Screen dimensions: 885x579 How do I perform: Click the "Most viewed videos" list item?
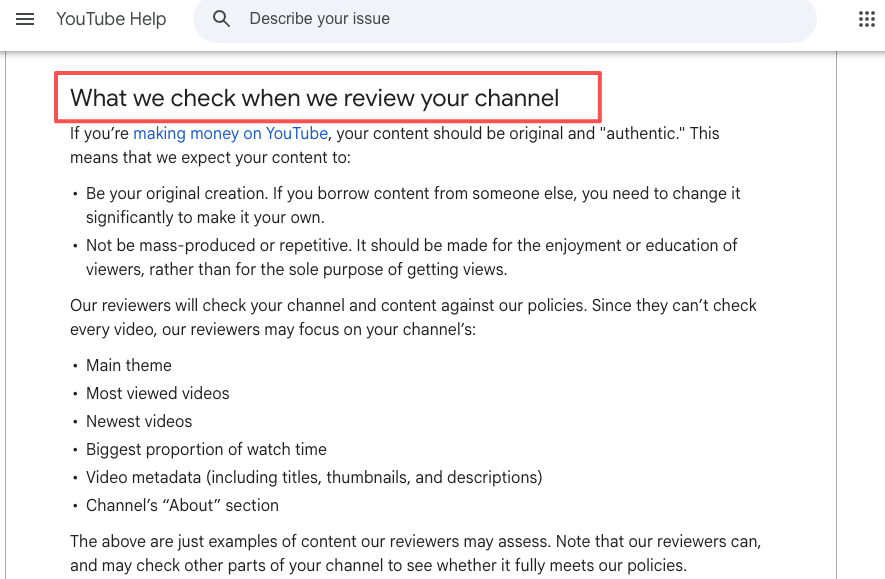tap(157, 393)
